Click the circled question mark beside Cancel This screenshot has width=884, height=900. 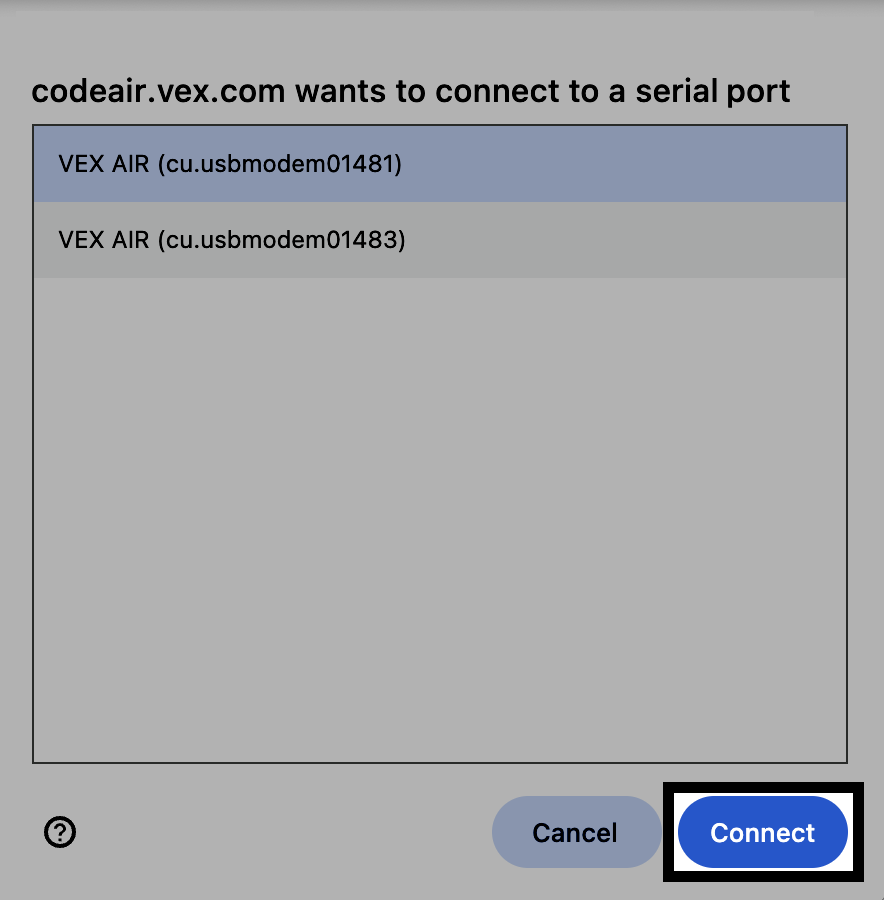point(61,832)
